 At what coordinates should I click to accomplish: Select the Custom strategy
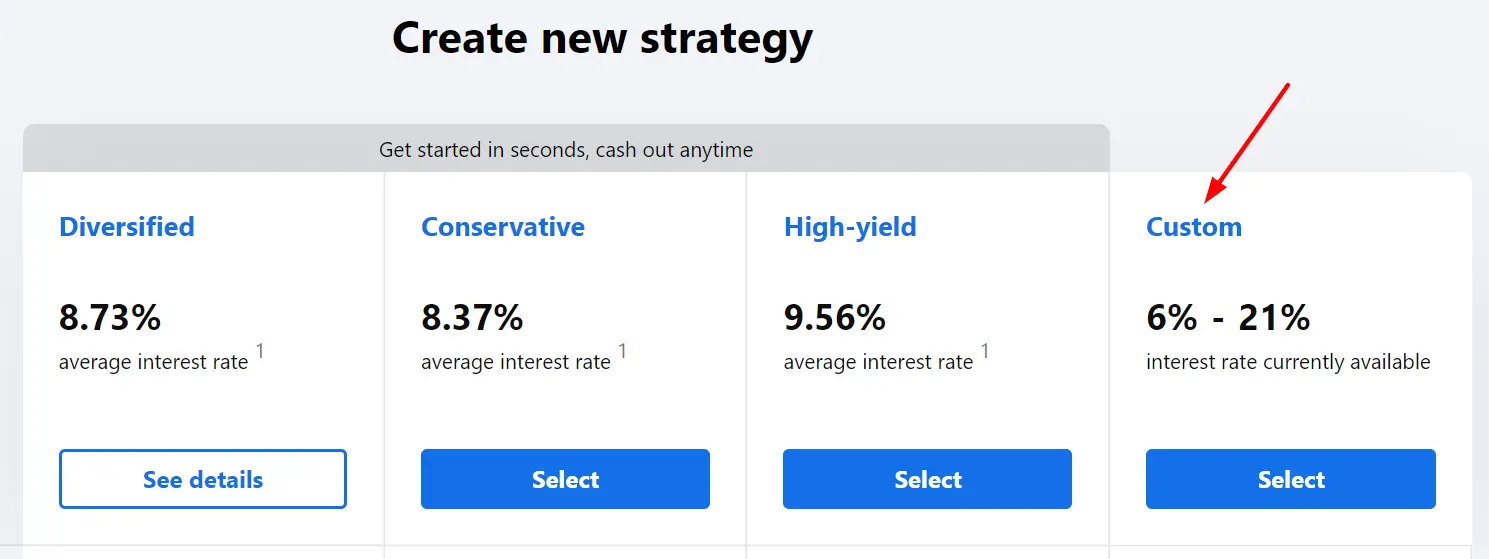(1291, 479)
